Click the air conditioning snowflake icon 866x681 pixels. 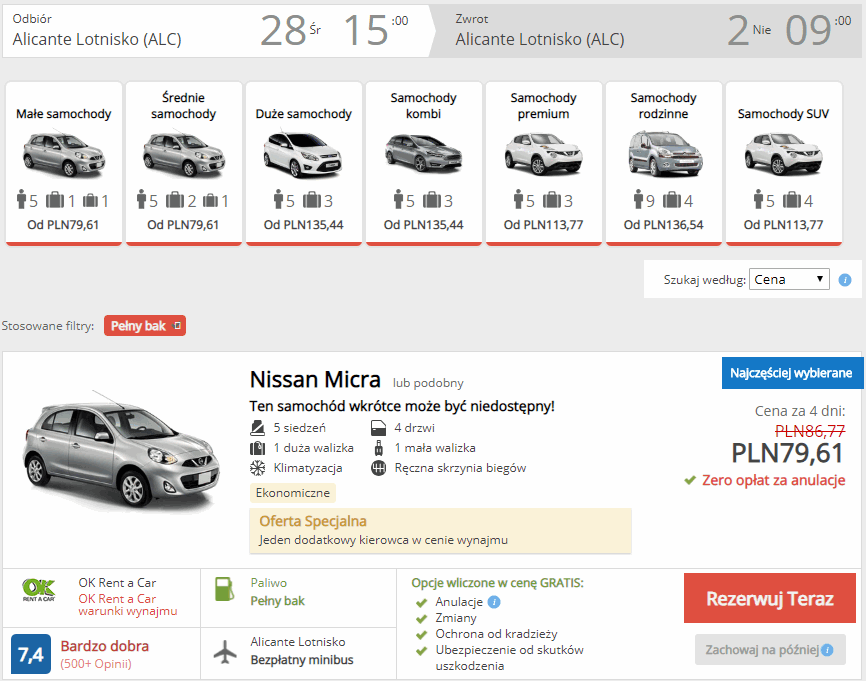click(257, 467)
